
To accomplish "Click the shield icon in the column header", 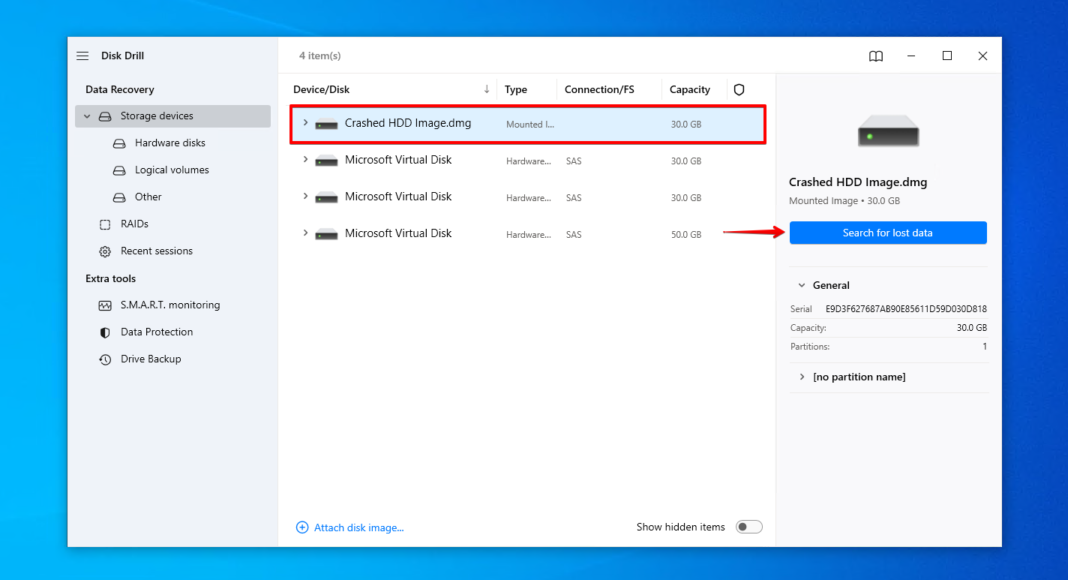I will tap(739, 89).
